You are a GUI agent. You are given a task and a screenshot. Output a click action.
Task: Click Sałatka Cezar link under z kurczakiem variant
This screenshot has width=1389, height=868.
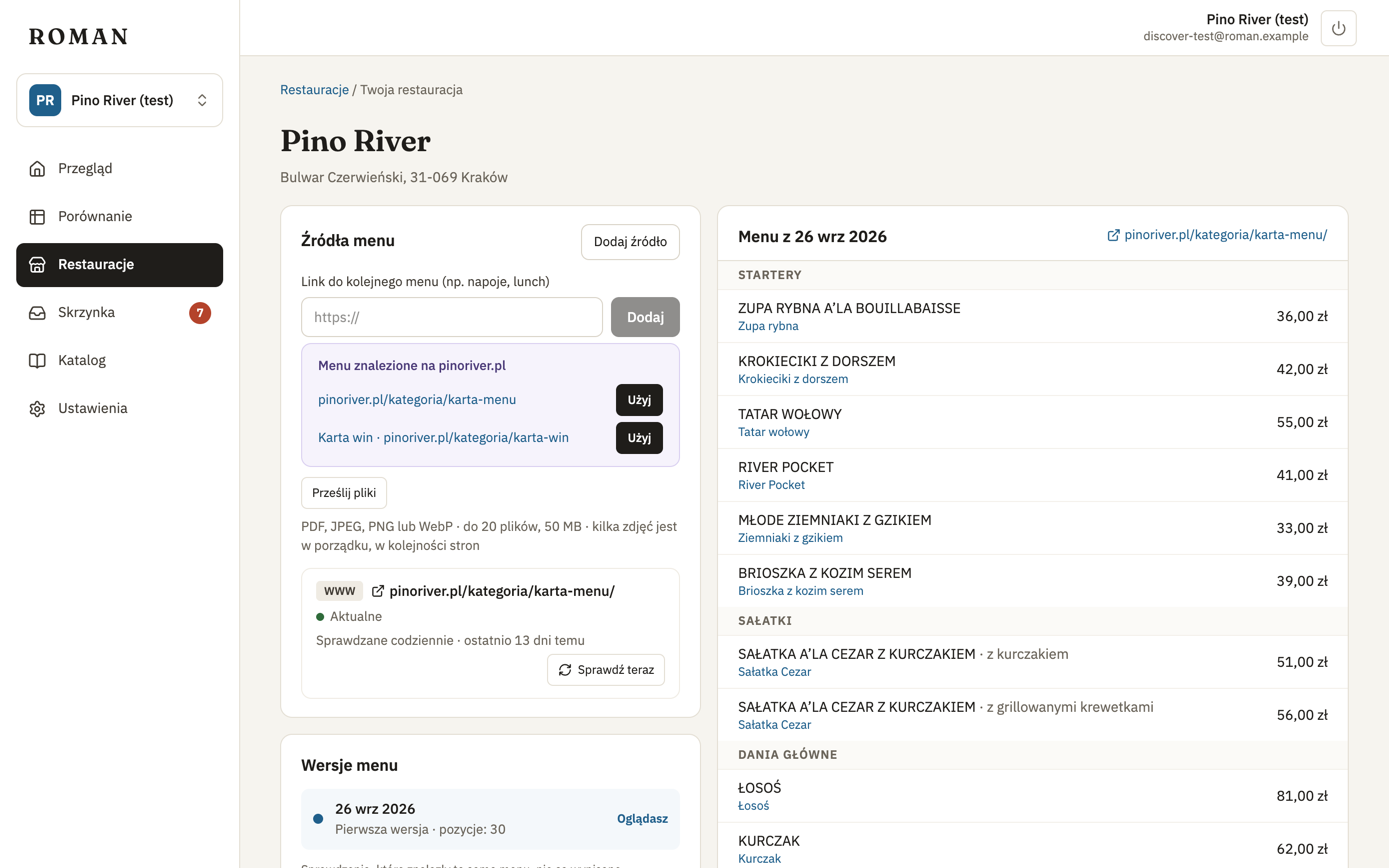(774, 672)
